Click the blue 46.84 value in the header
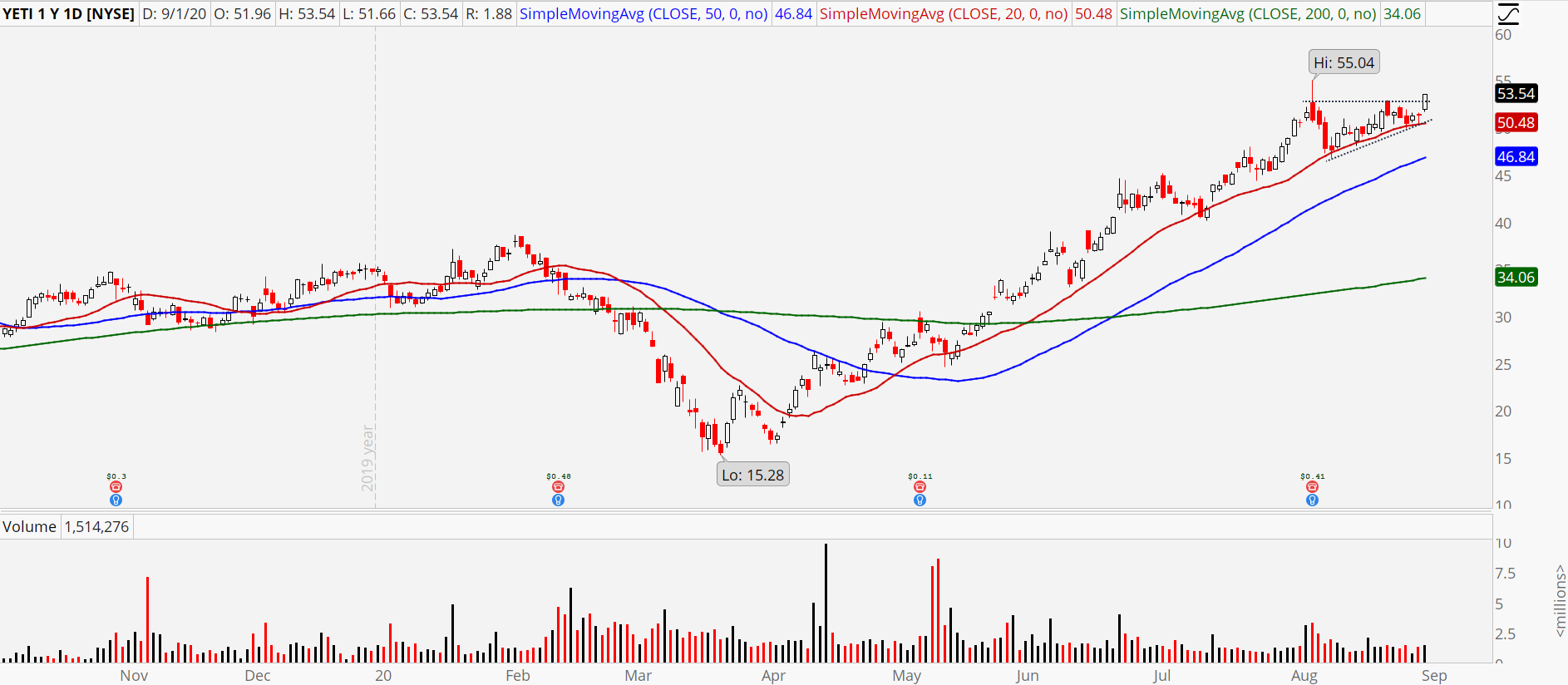 pyautogui.click(x=794, y=14)
